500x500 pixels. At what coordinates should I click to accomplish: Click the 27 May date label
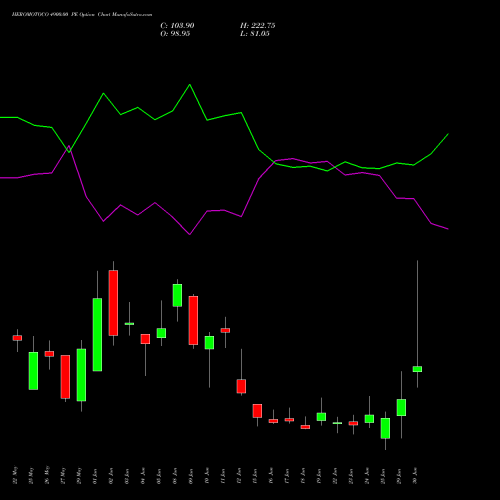(64, 475)
